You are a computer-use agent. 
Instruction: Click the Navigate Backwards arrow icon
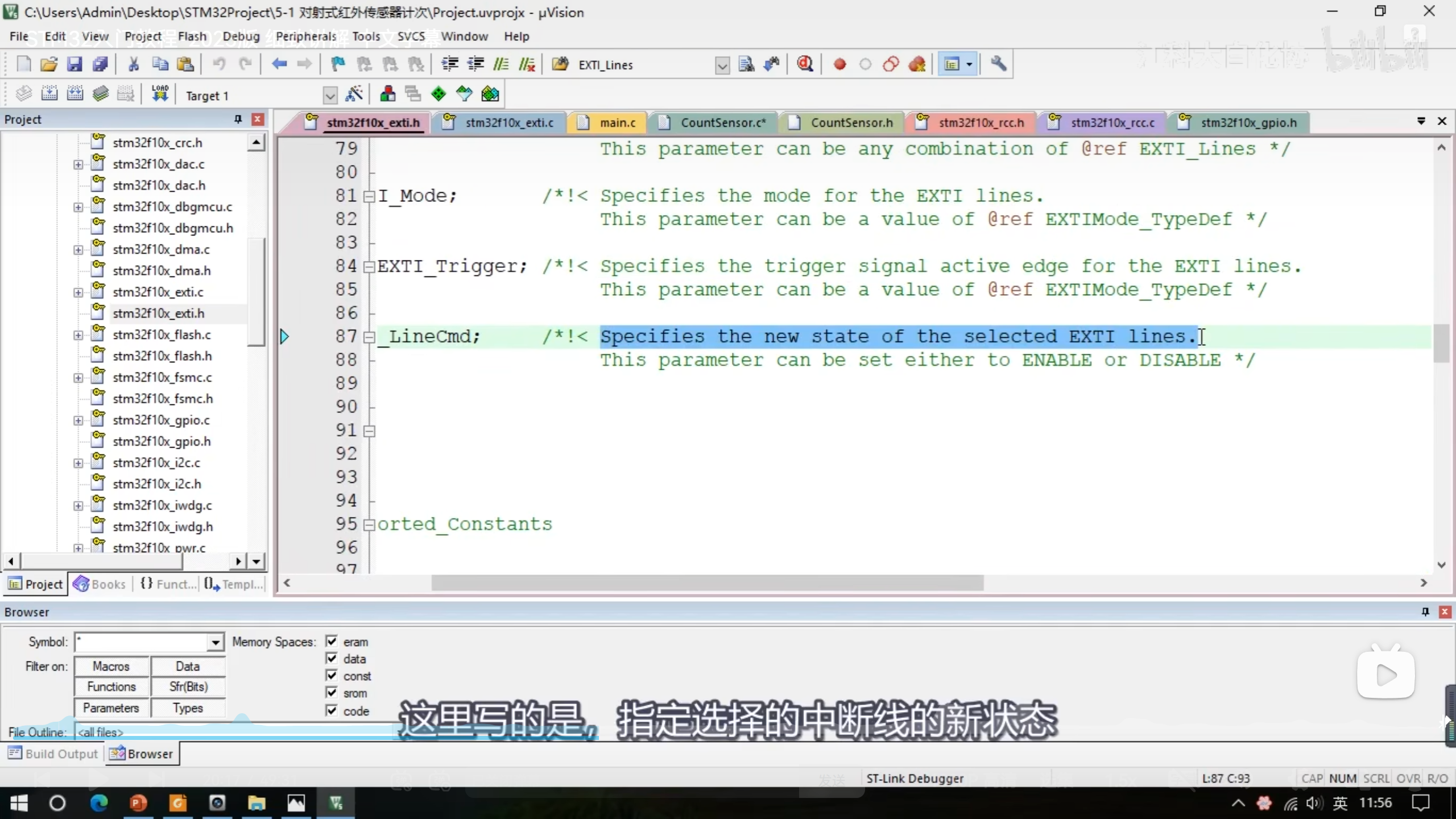[x=279, y=64]
